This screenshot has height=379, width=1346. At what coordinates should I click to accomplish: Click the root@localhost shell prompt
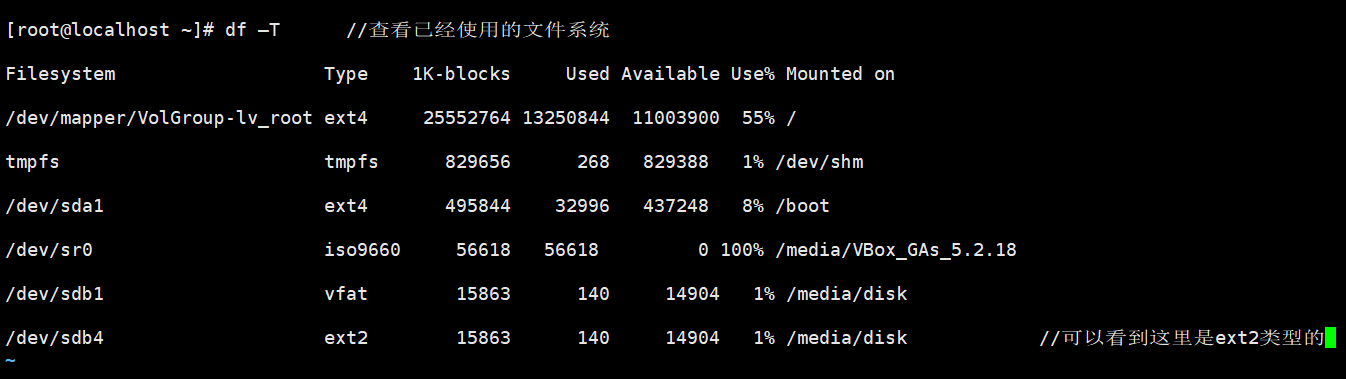[110, 30]
